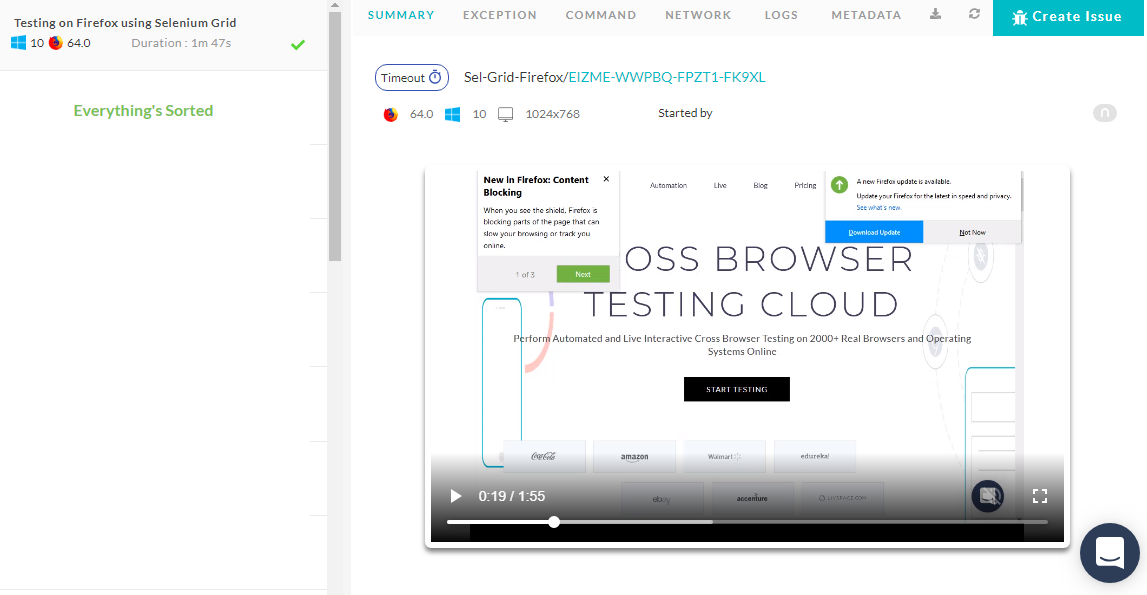Viewport: 1147px width, 595px height.
Task: Click the video progress slider handle
Action: tap(554, 522)
